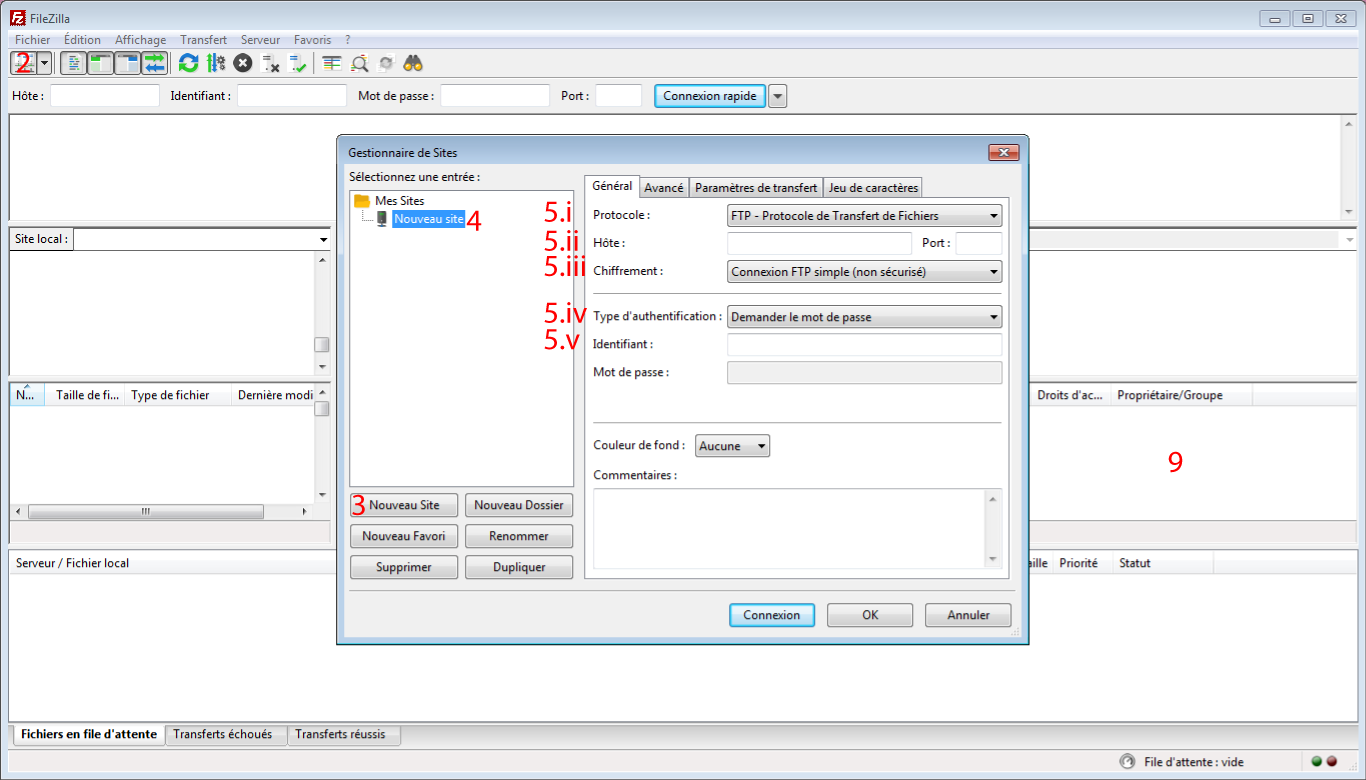1366x780 pixels.
Task: Click the site Hôte input field
Action: pos(819,243)
